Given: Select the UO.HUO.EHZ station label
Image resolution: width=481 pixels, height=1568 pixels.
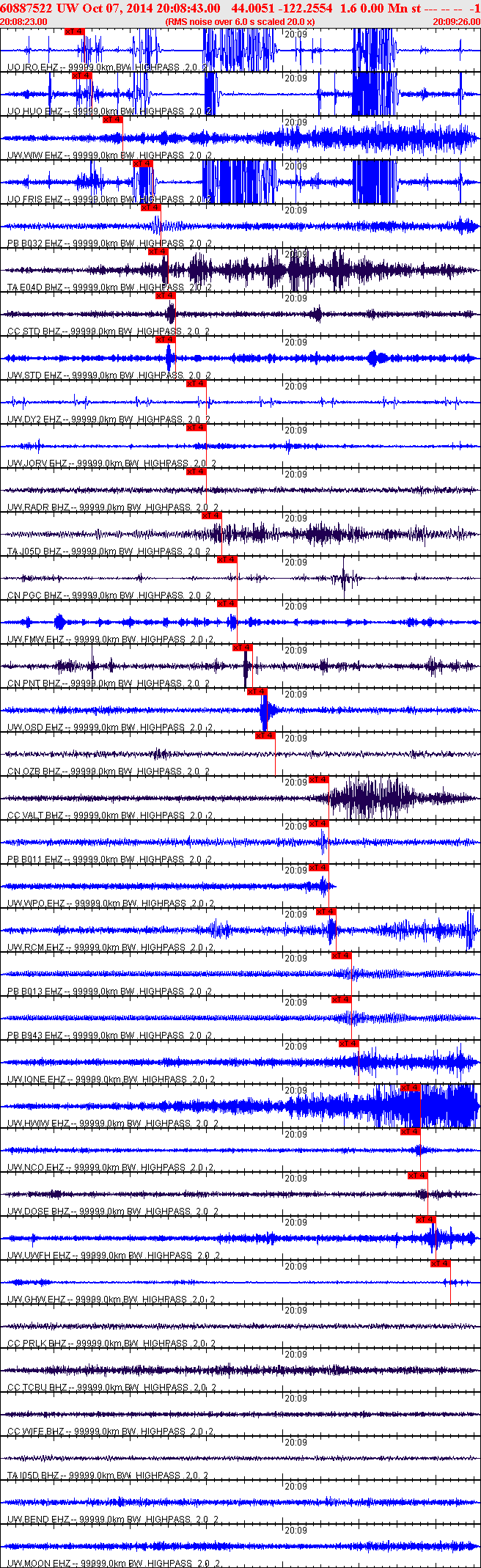Looking at the screenshot, I should [109, 111].
